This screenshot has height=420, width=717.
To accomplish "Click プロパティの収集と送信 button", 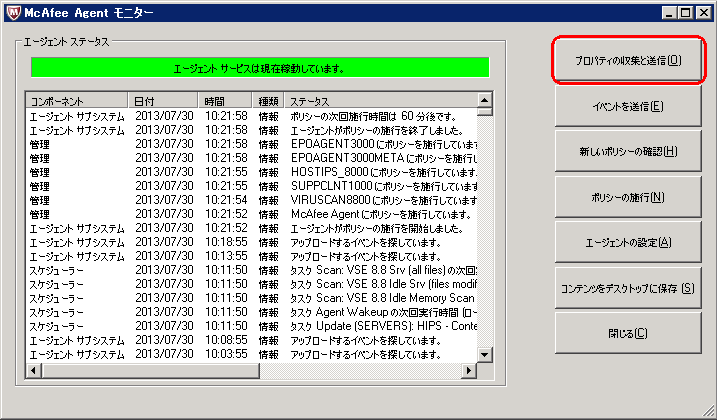I will (628, 60).
